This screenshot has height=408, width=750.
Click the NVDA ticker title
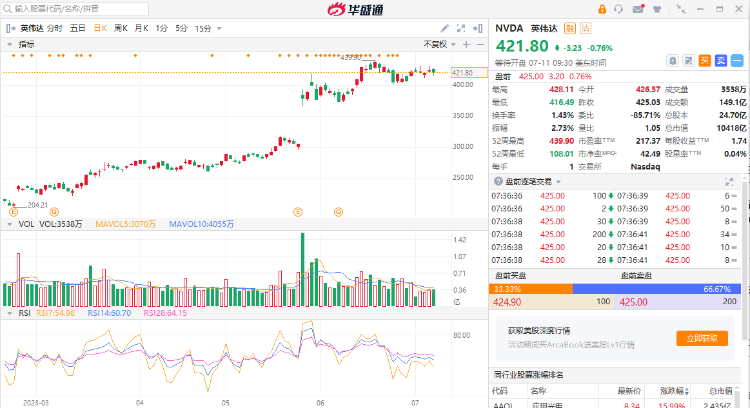tap(509, 28)
